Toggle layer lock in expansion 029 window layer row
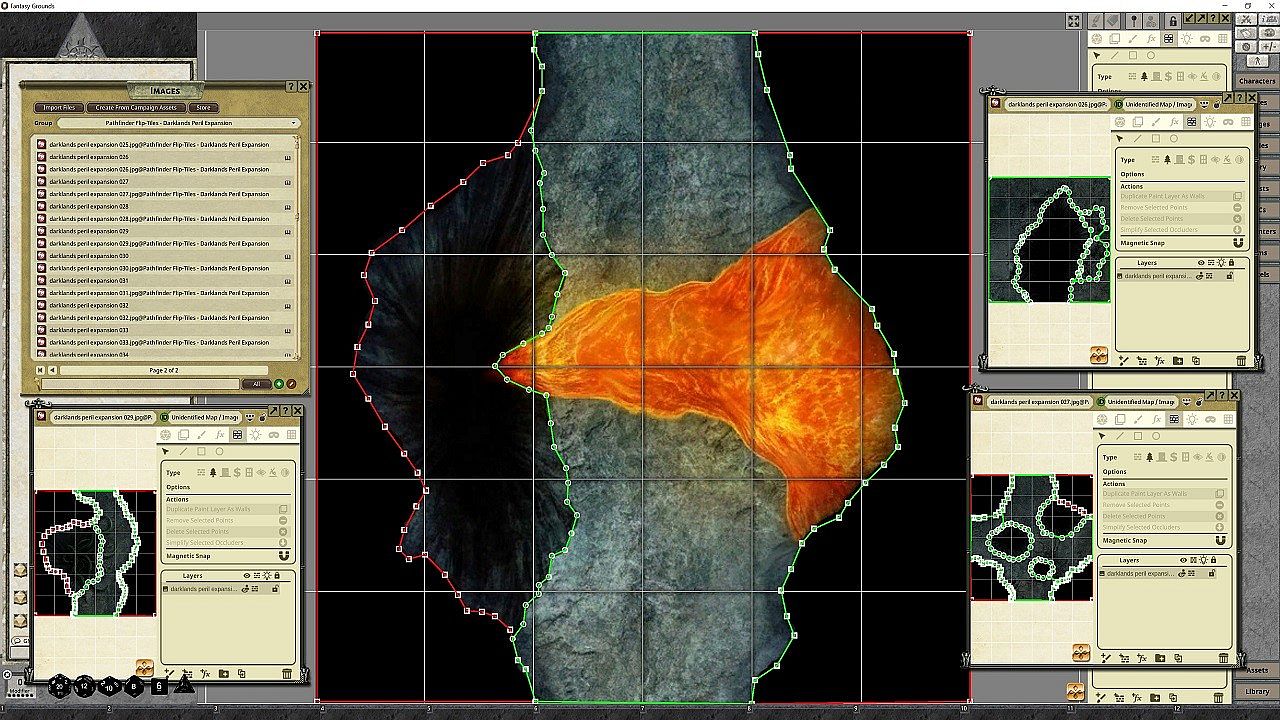Viewport: 1280px width, 720px height. click(x=277, y=589)
